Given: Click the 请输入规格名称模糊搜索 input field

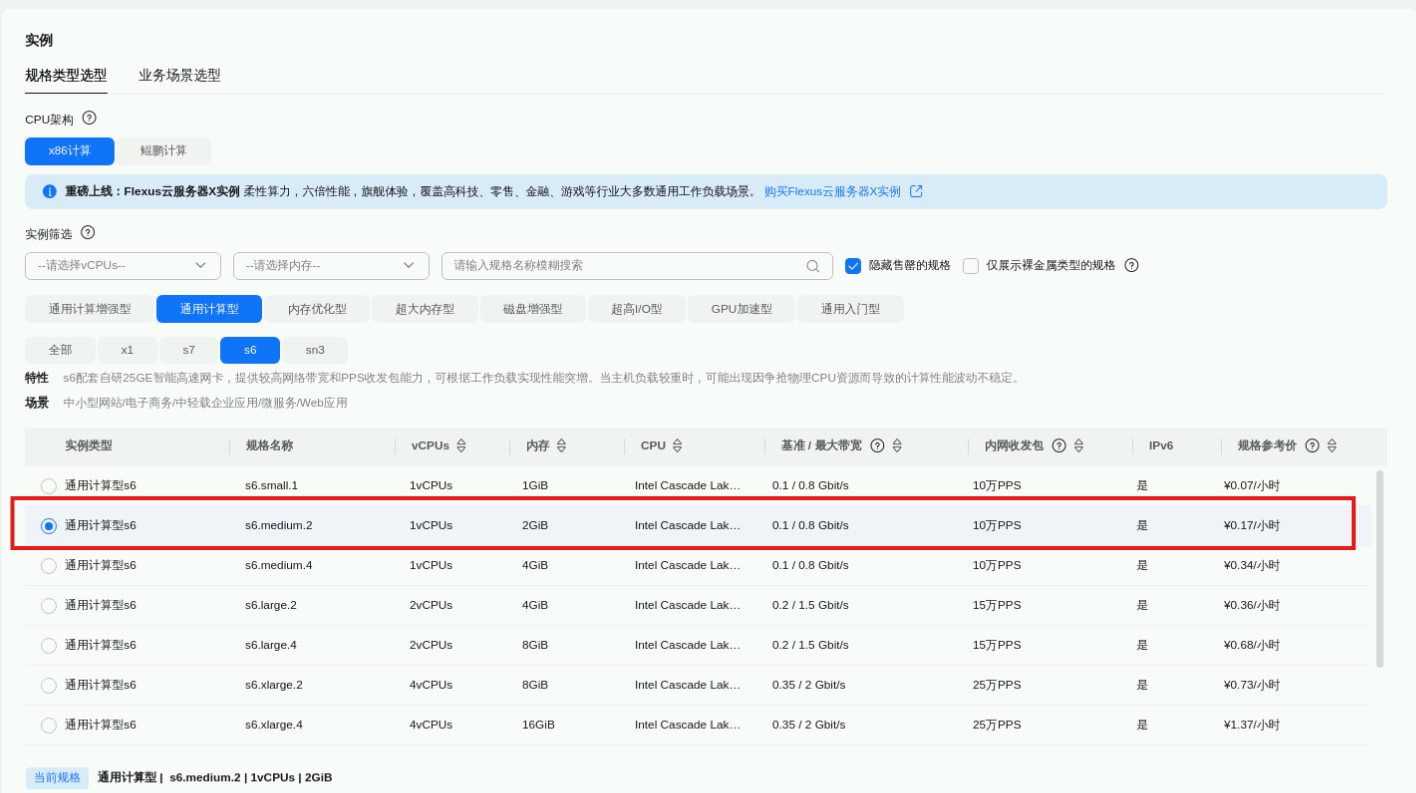Looking at the screenshot, I should [625, 266].
